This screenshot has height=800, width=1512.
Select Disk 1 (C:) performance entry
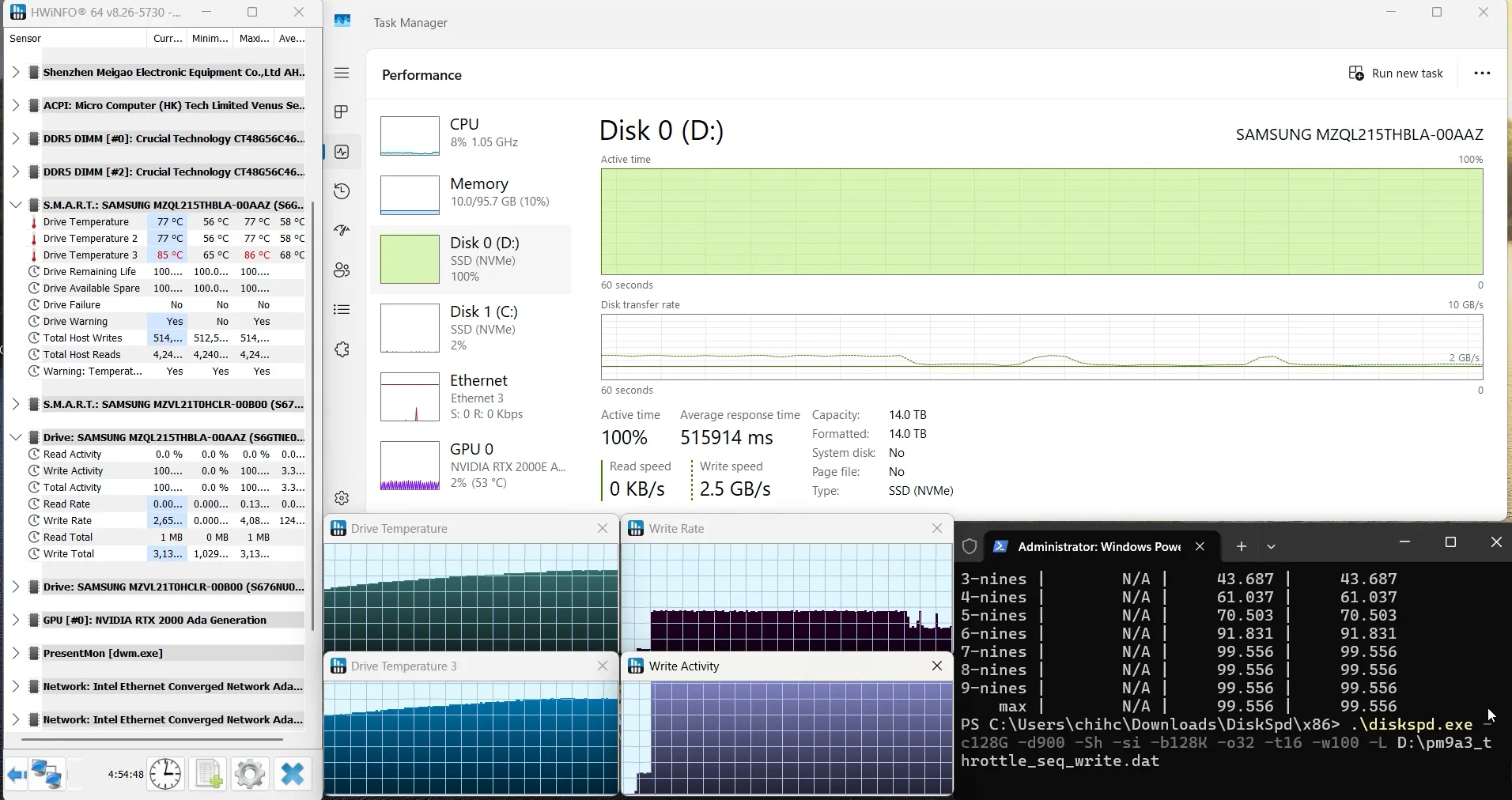click(x=471, y=328)
